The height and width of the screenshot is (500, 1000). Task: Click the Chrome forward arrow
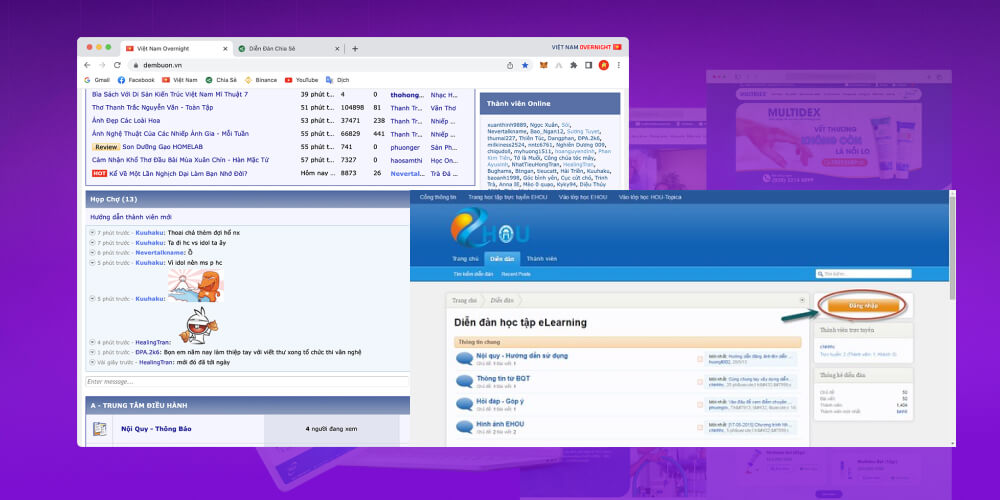[x=102, y=65]
